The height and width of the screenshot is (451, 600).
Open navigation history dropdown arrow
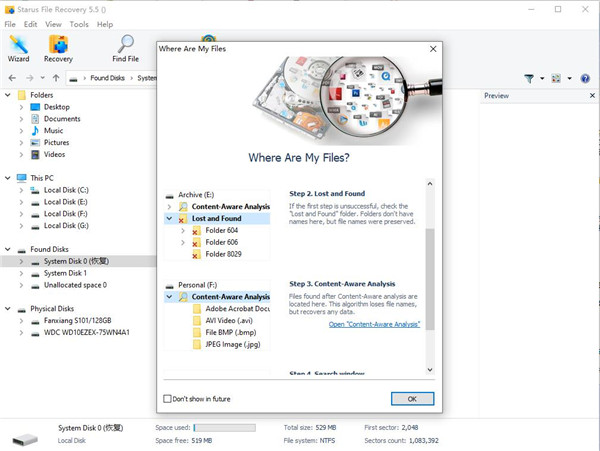[42, 78]
